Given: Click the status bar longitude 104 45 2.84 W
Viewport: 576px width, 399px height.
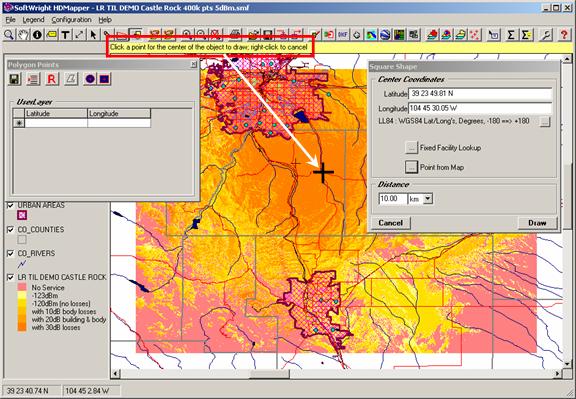Looking at the screenshot, I should 87,391.
